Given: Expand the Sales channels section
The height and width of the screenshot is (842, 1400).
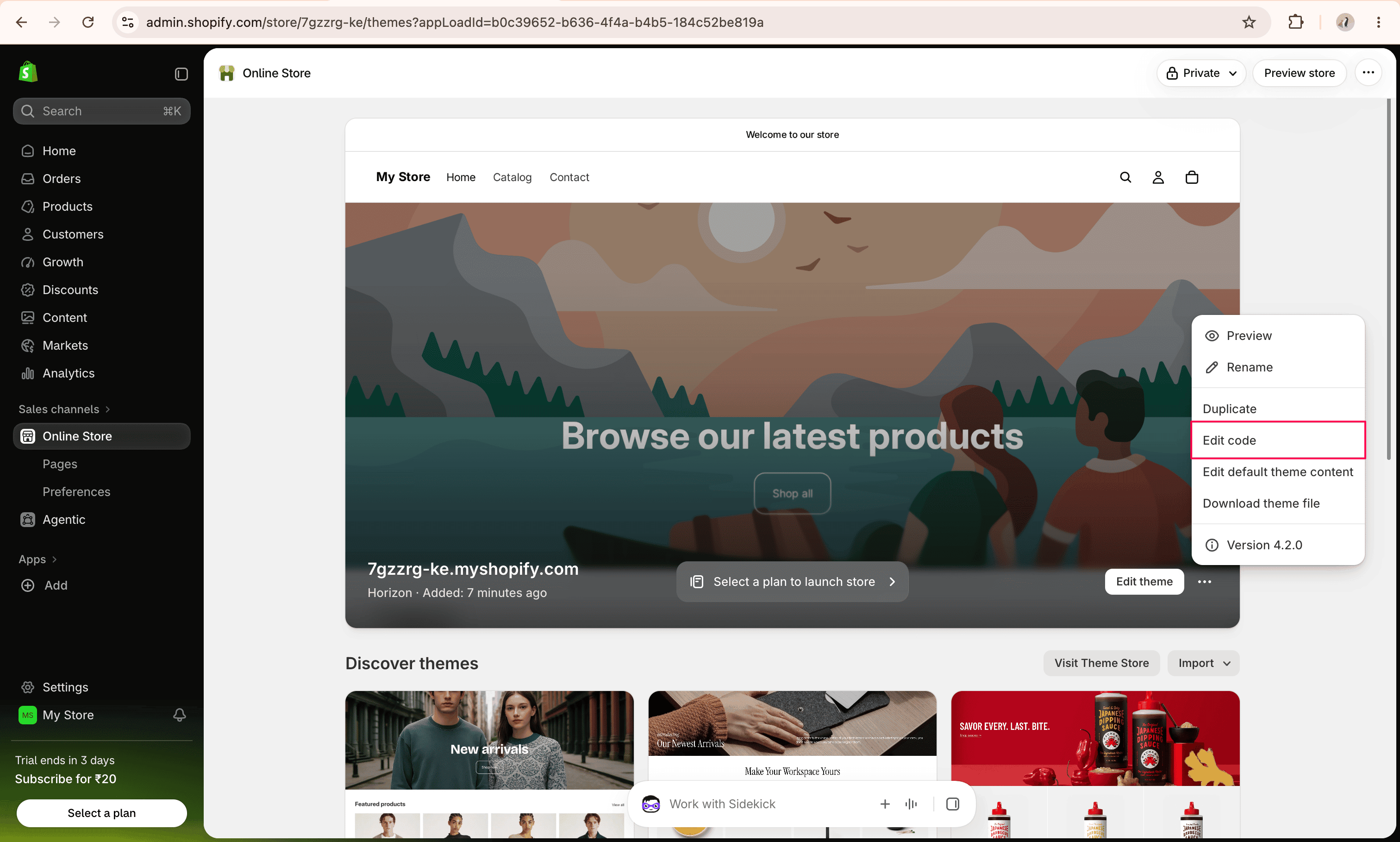Looking at the screenshot, I should (64, 409).
